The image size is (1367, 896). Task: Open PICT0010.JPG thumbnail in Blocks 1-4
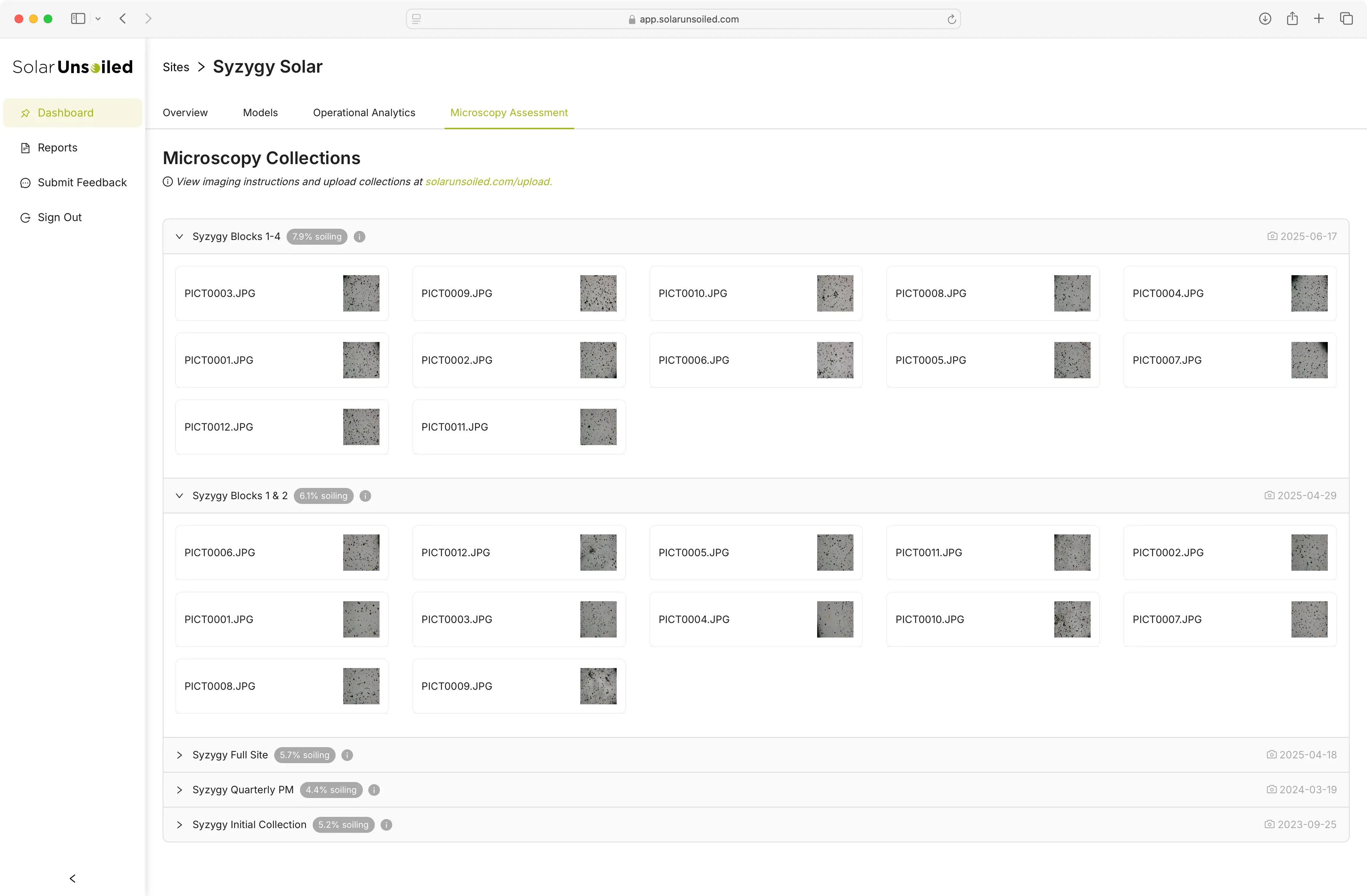coord(835,293)
